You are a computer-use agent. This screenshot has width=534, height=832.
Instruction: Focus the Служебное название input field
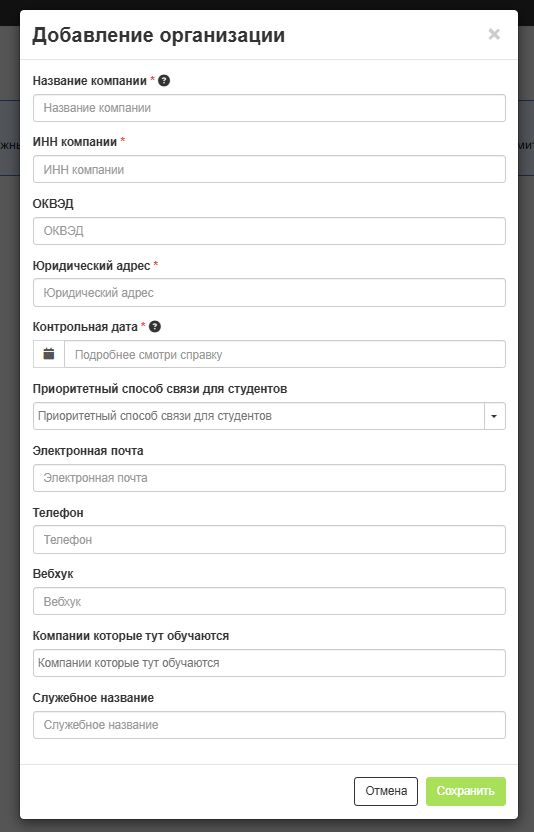tap(269, 725)
